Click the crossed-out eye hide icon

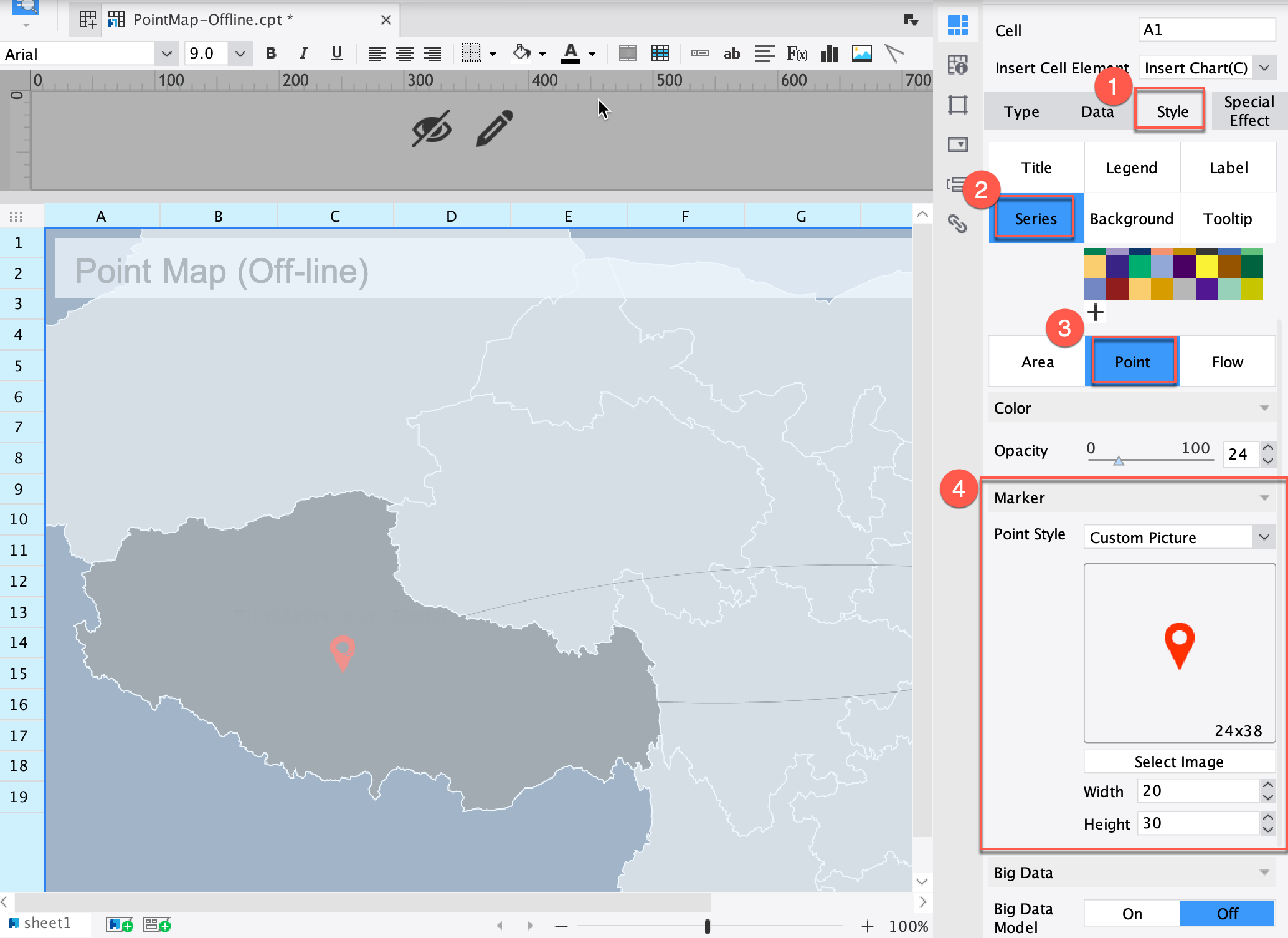(432, 128)
